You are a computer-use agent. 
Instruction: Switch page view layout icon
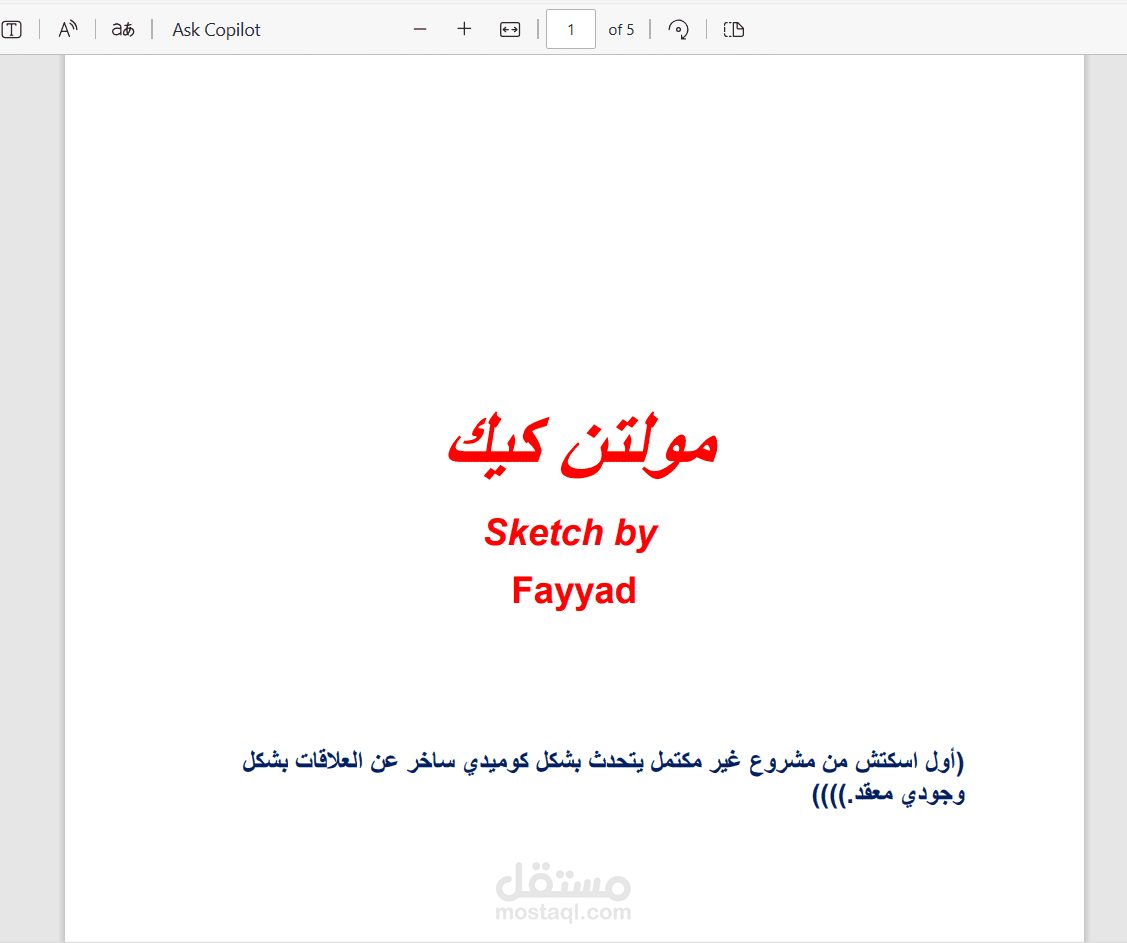tap(734, 29)
